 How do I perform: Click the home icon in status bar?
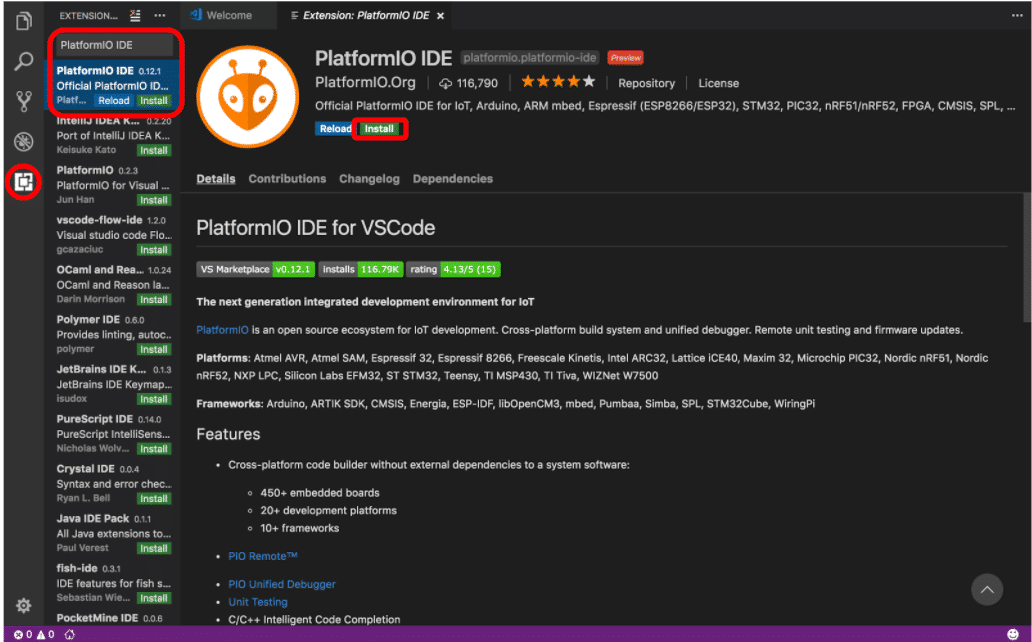(x=70, y=635)
